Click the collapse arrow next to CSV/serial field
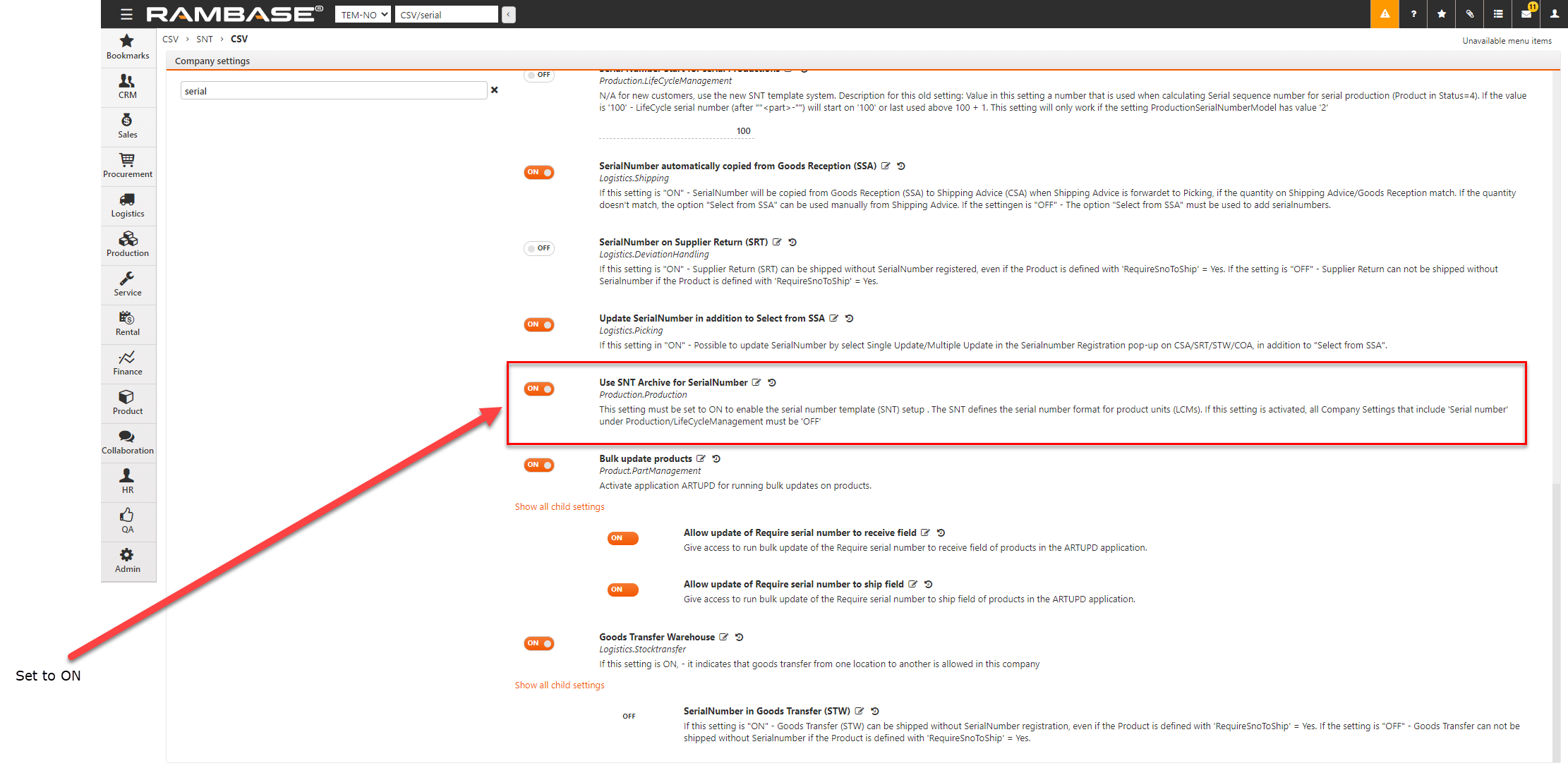The width and height of the screenshot is (1568, 768). (509, 15)
